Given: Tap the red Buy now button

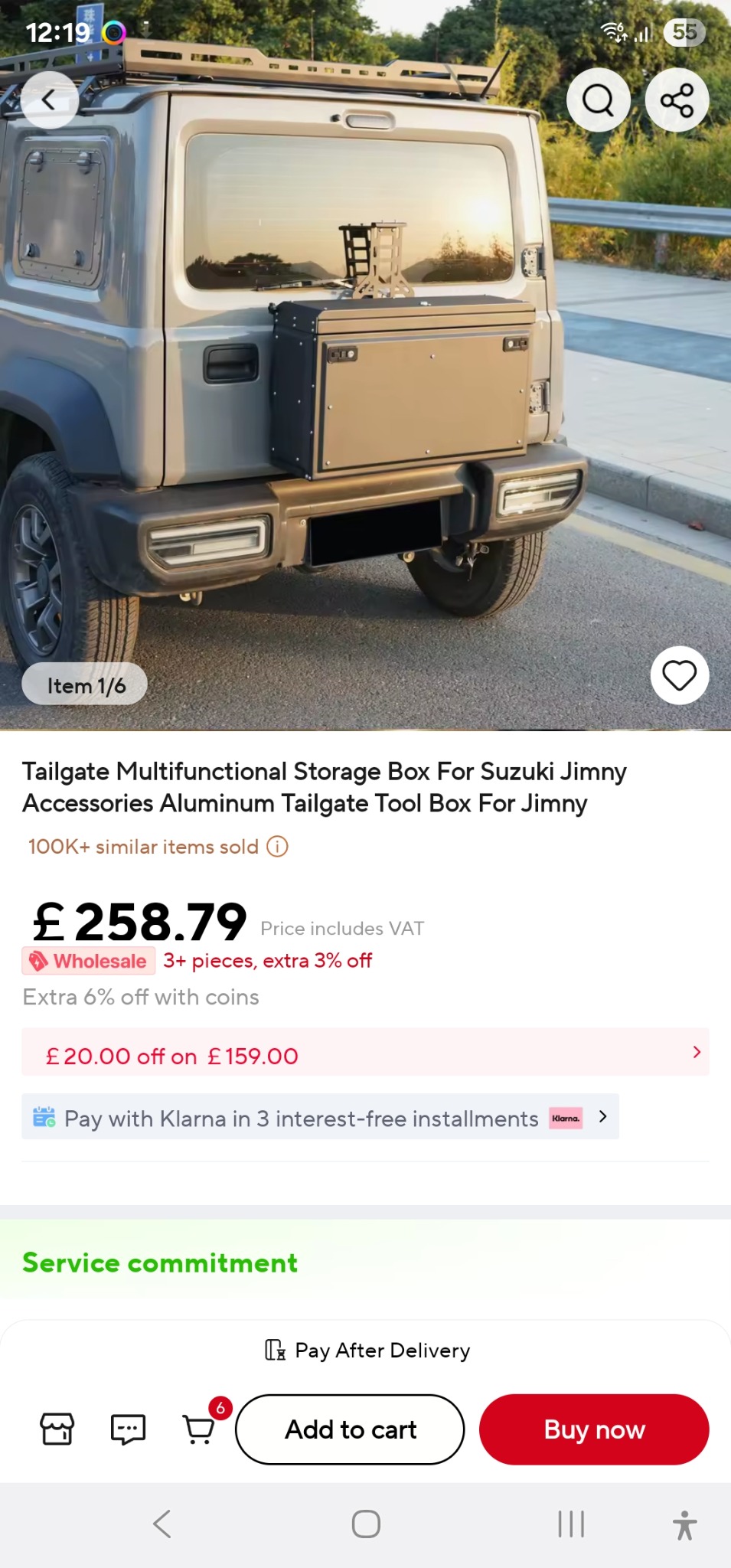Looking at the screenshot, I should click(x=594, y=1429).
